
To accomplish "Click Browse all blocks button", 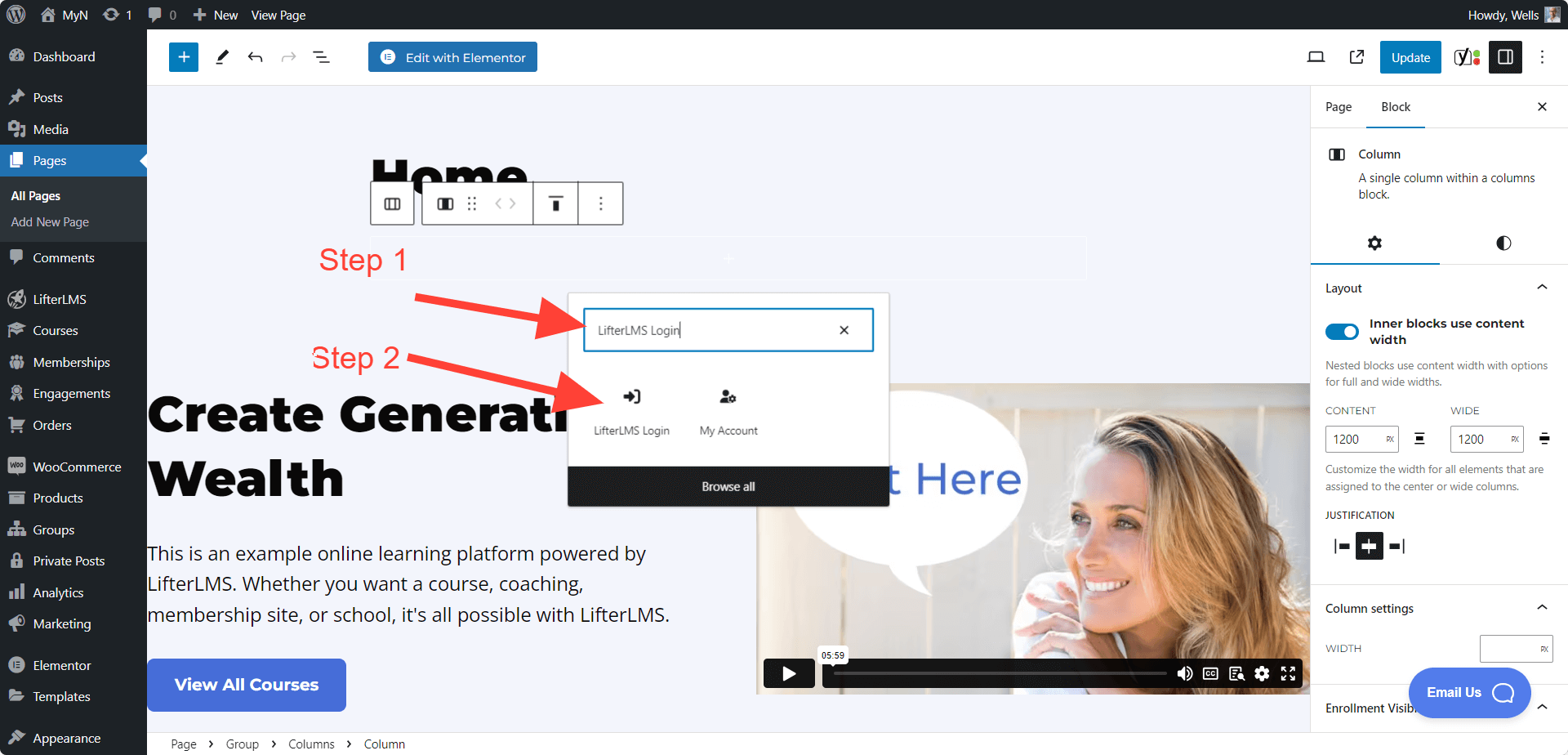I will pyautogui.click(x=728, y=486).
